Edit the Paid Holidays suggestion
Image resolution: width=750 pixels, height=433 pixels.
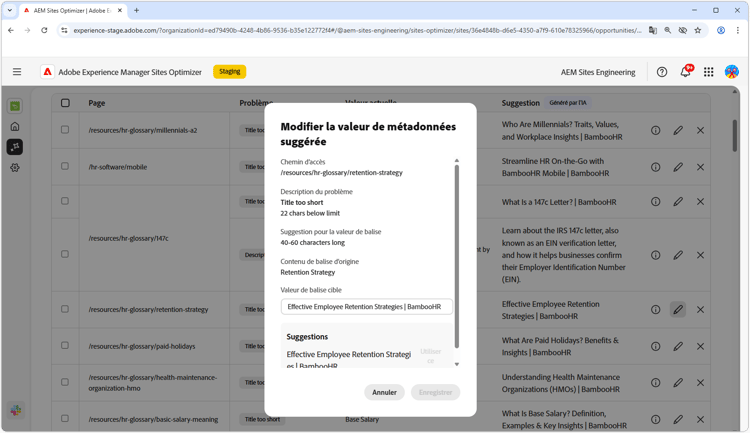(678, 346)
